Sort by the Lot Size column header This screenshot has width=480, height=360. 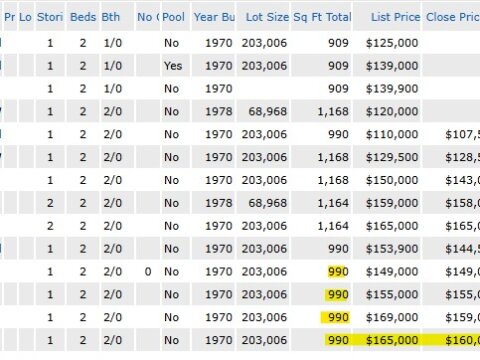point(267,17)
